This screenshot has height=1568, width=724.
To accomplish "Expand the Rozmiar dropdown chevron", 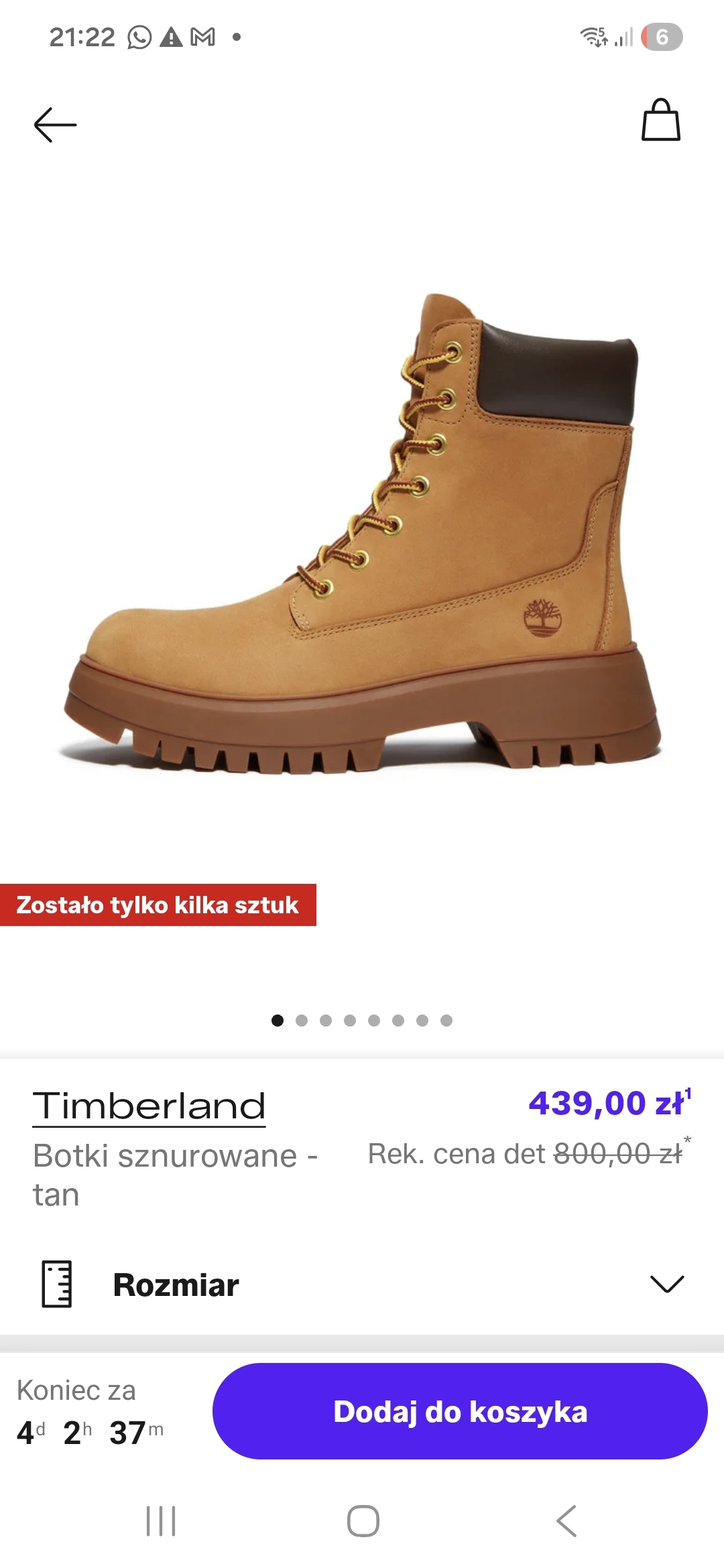I will [x=667, y=1284].
